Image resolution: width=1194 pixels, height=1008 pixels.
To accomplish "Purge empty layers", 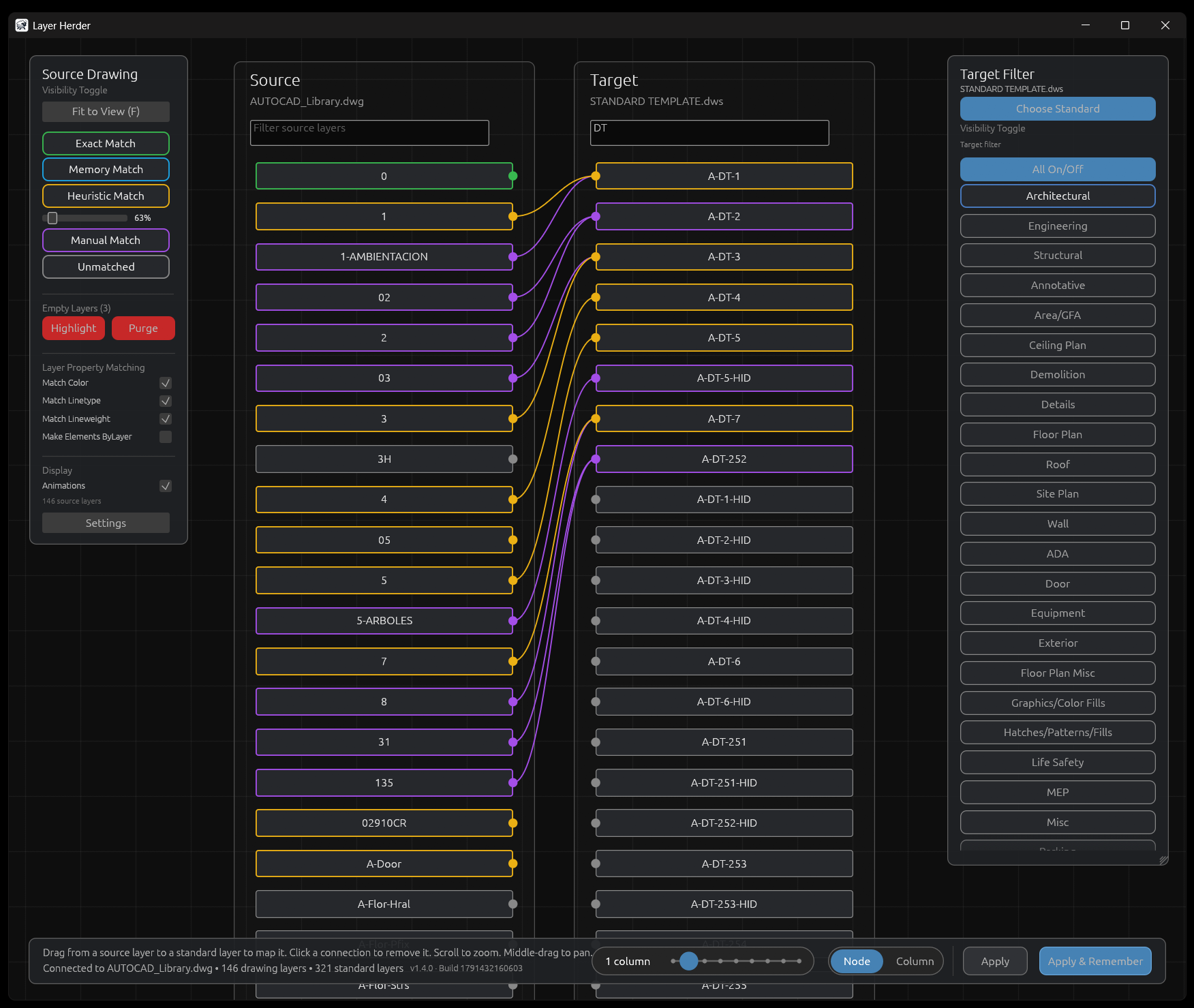I will (143, 328).
